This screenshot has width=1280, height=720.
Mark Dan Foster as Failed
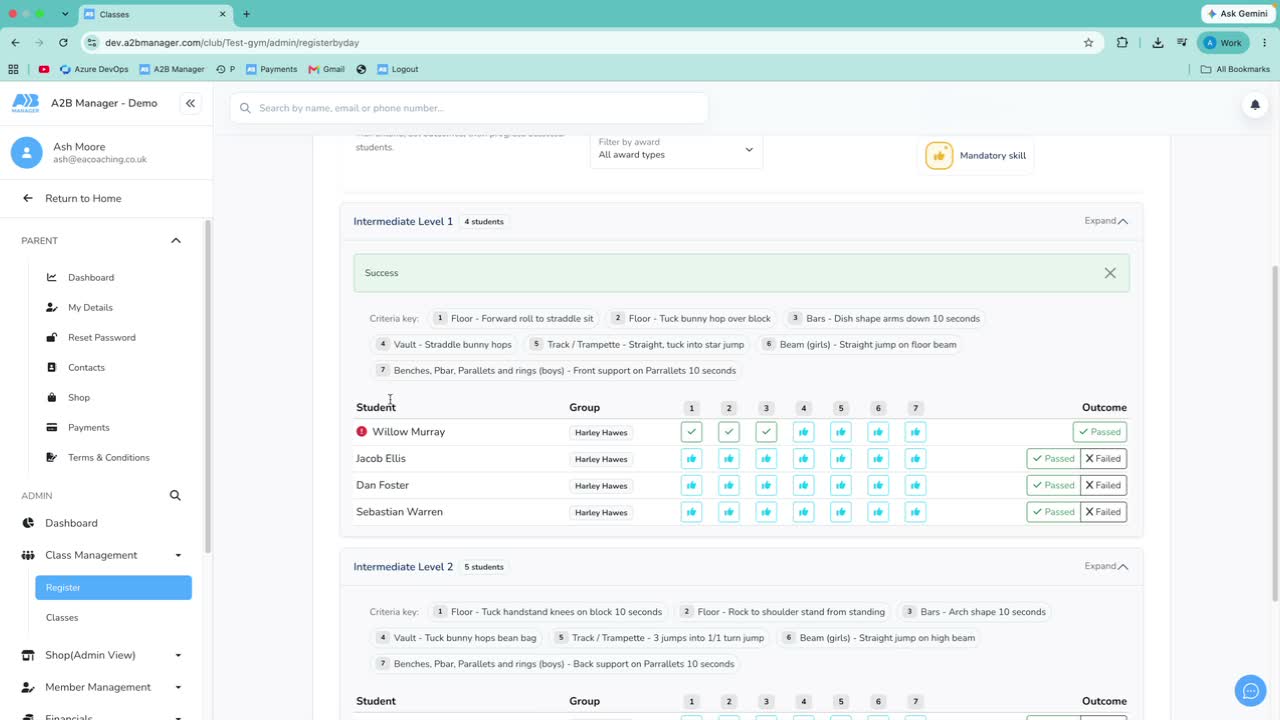tap(1103, 486)
